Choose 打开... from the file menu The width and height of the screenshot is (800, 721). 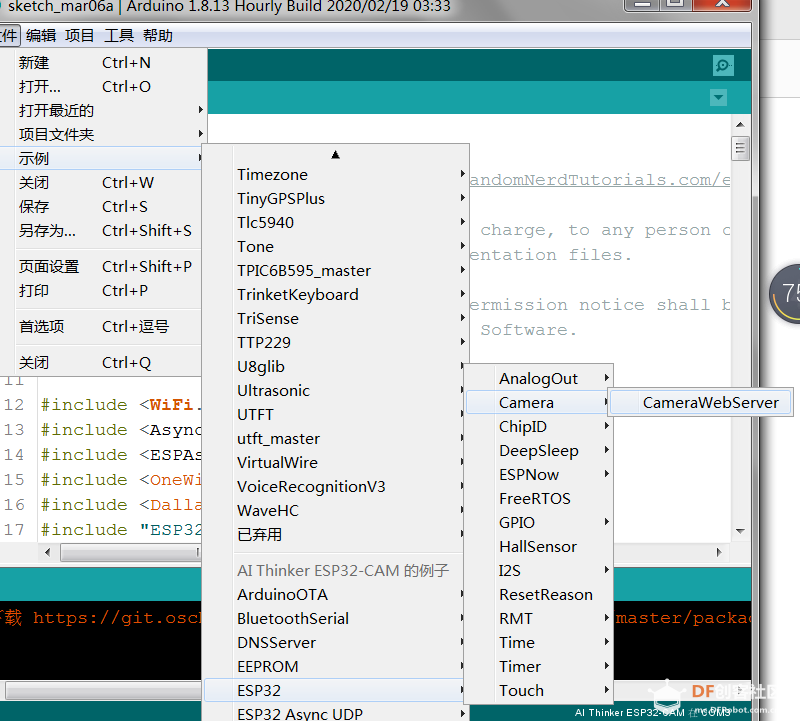tap(103, 87)
